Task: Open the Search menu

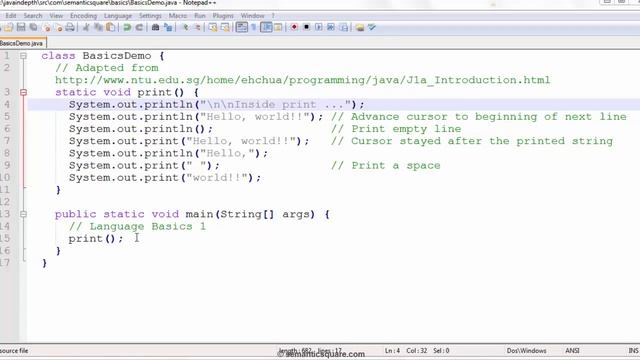Action: pyautogui.click(x=33, y=16)
